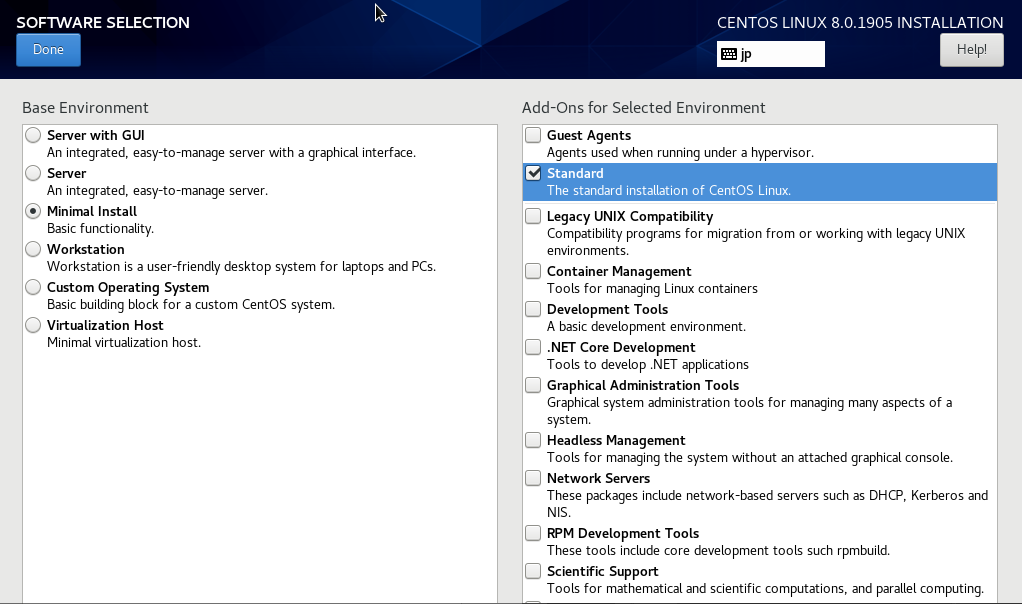Enable Container Management add-on

[x=533, y=271]
